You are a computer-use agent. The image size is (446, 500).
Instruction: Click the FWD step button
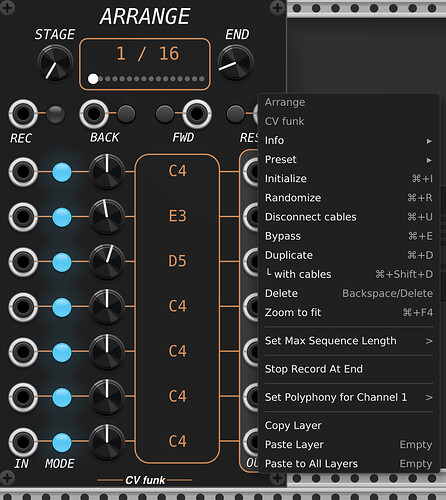[x=165, y=114]
